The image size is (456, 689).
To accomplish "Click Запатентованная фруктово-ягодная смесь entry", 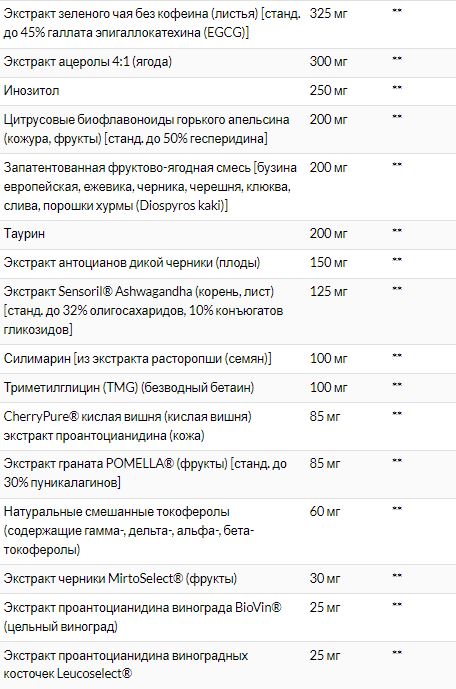I will [x=150, y=187].
